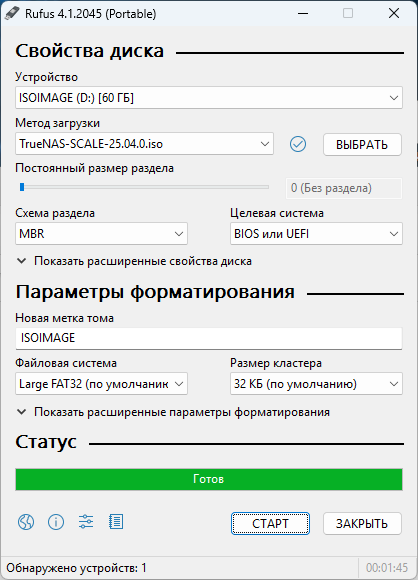Click the persistent partition size slider

coord(144,188)
